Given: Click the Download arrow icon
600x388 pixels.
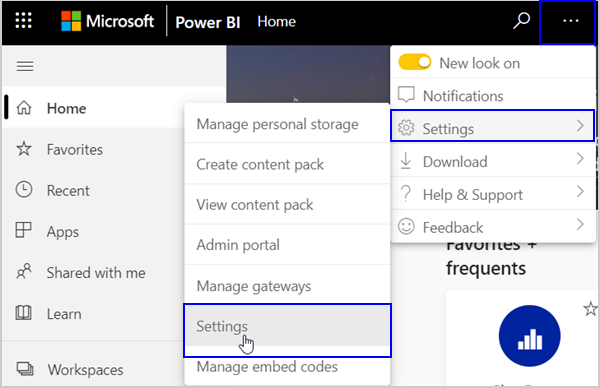Looking at the screenshot, I should click(x=406, y=161).
